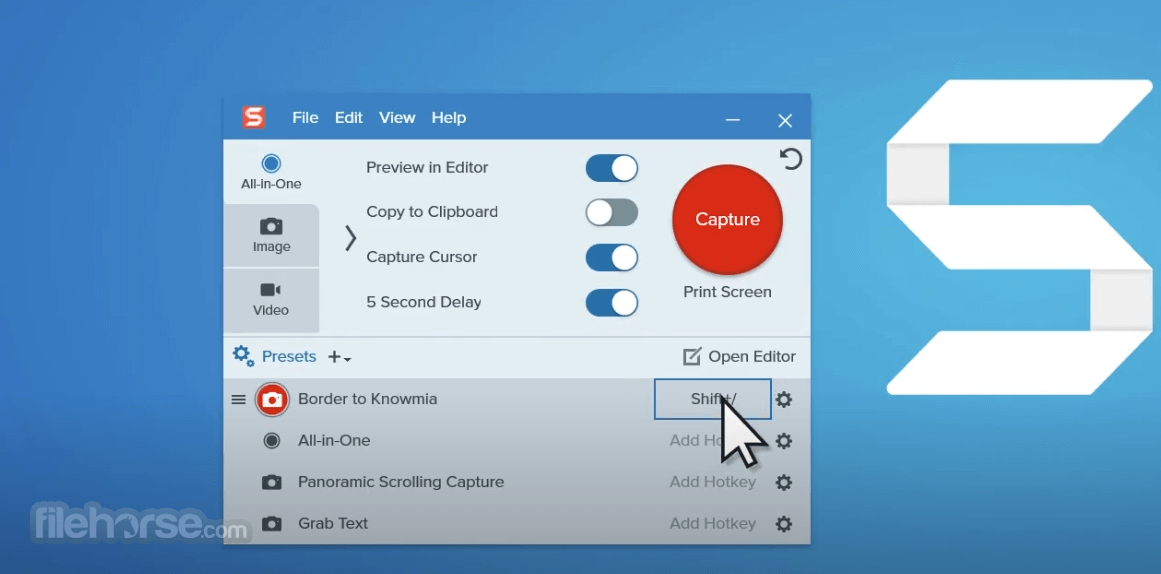Screen dimensions: 1161x574
Task: Turn off the 5 Second Delay toggle
Action: point(612,303)
